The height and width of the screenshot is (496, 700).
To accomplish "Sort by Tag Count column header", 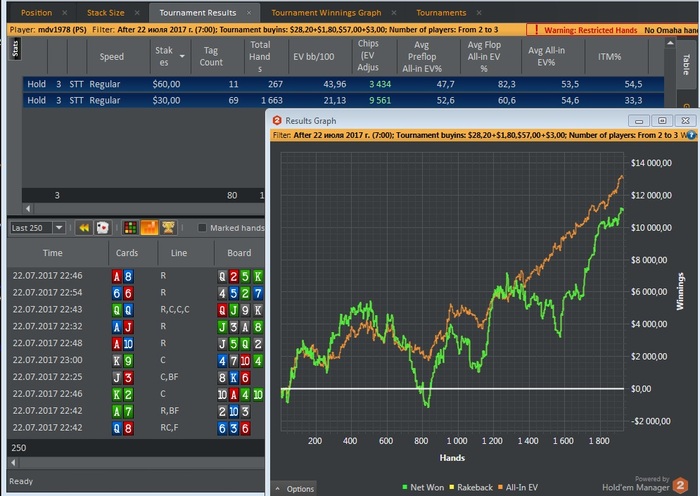I will tap(211, 57).
